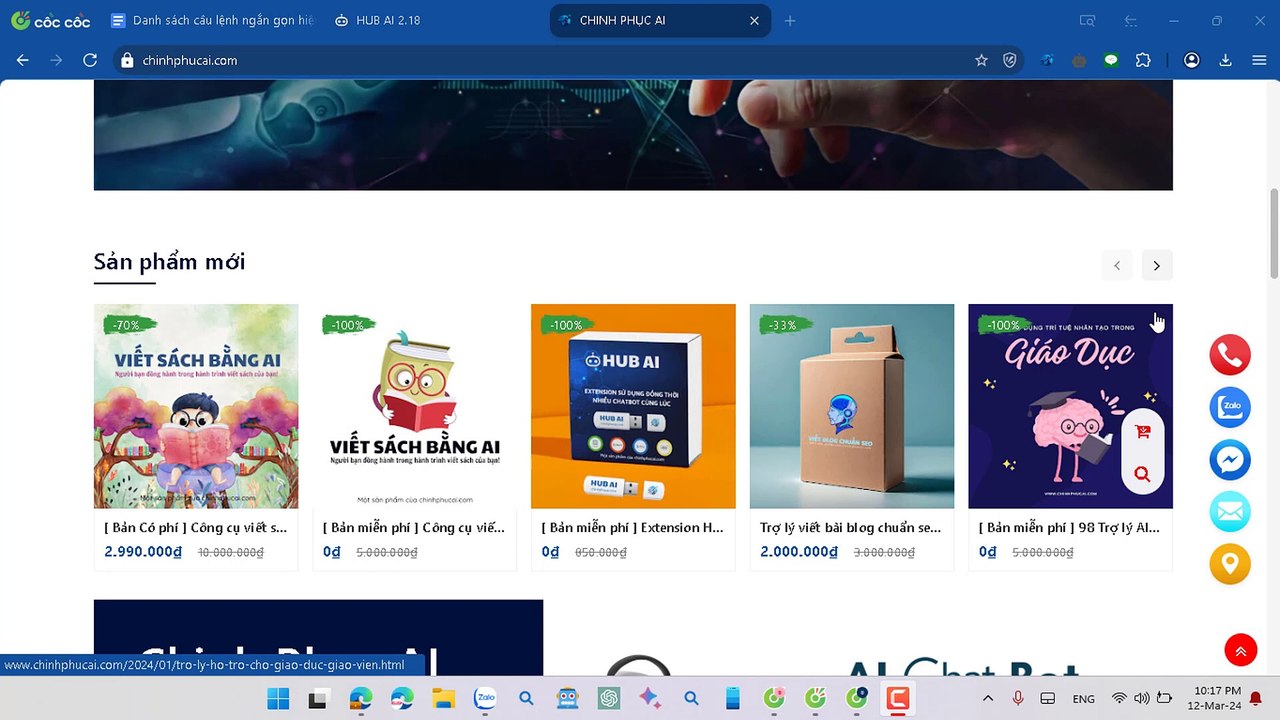1280x720 pixels.
Task: Open the orange map location floating button
Action: [x=1230, y=564]
